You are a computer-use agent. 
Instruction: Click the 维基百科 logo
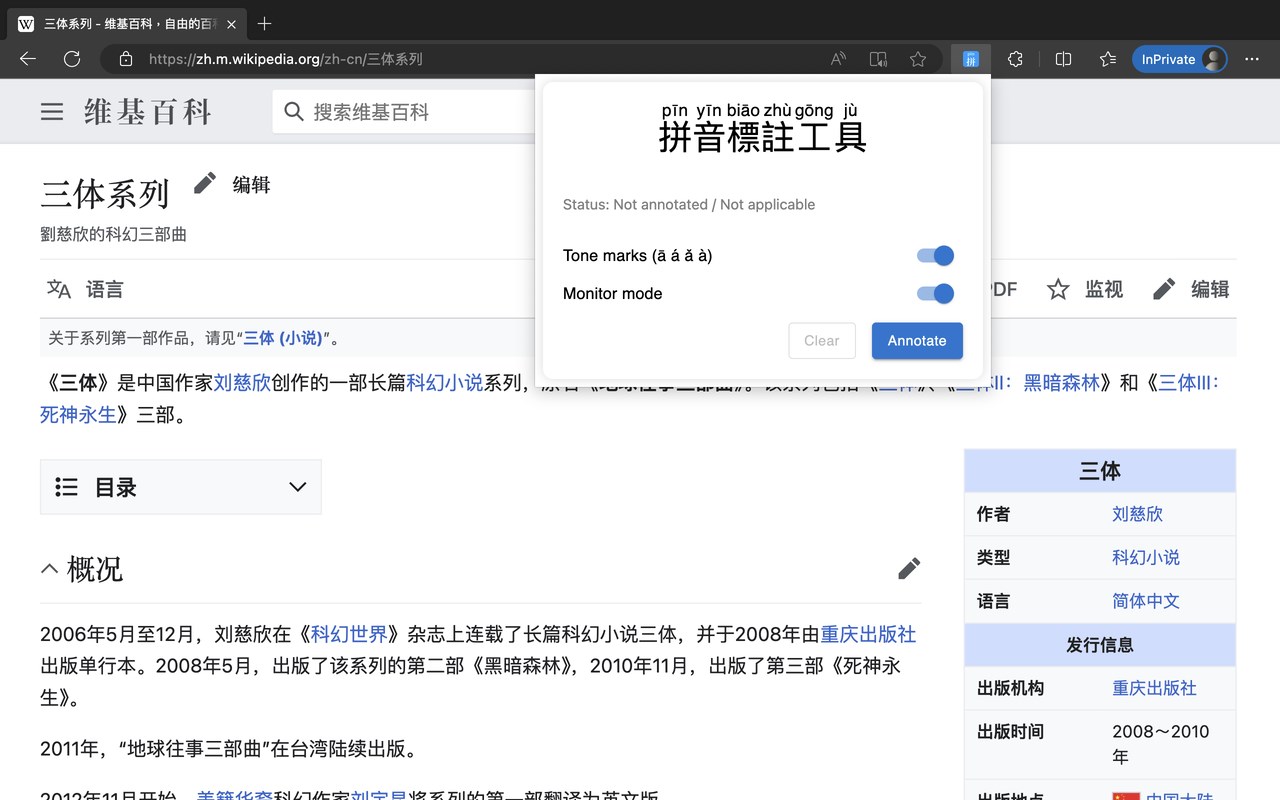tap(147, 112)
